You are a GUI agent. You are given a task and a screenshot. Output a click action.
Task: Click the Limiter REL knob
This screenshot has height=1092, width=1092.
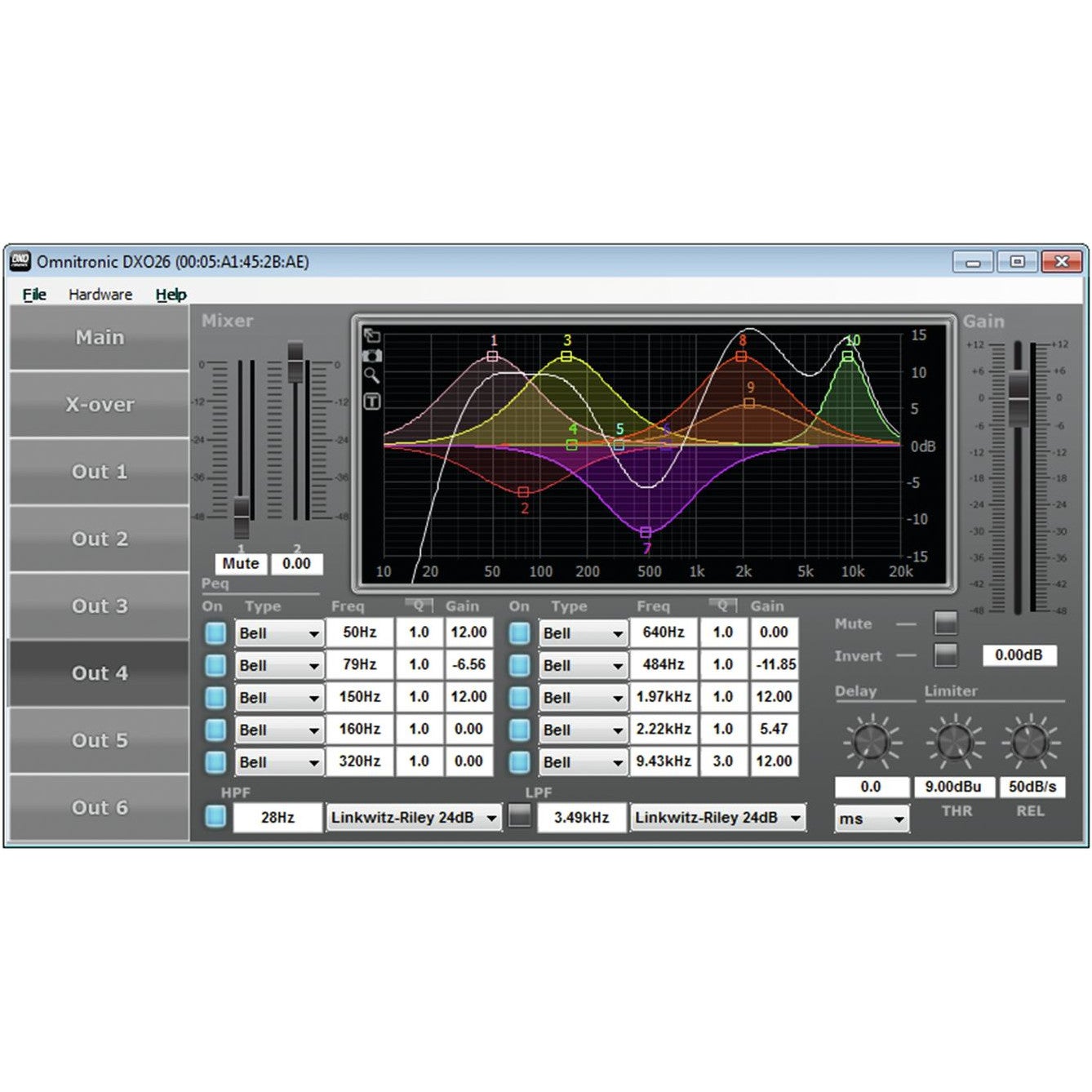point(1030,742)
